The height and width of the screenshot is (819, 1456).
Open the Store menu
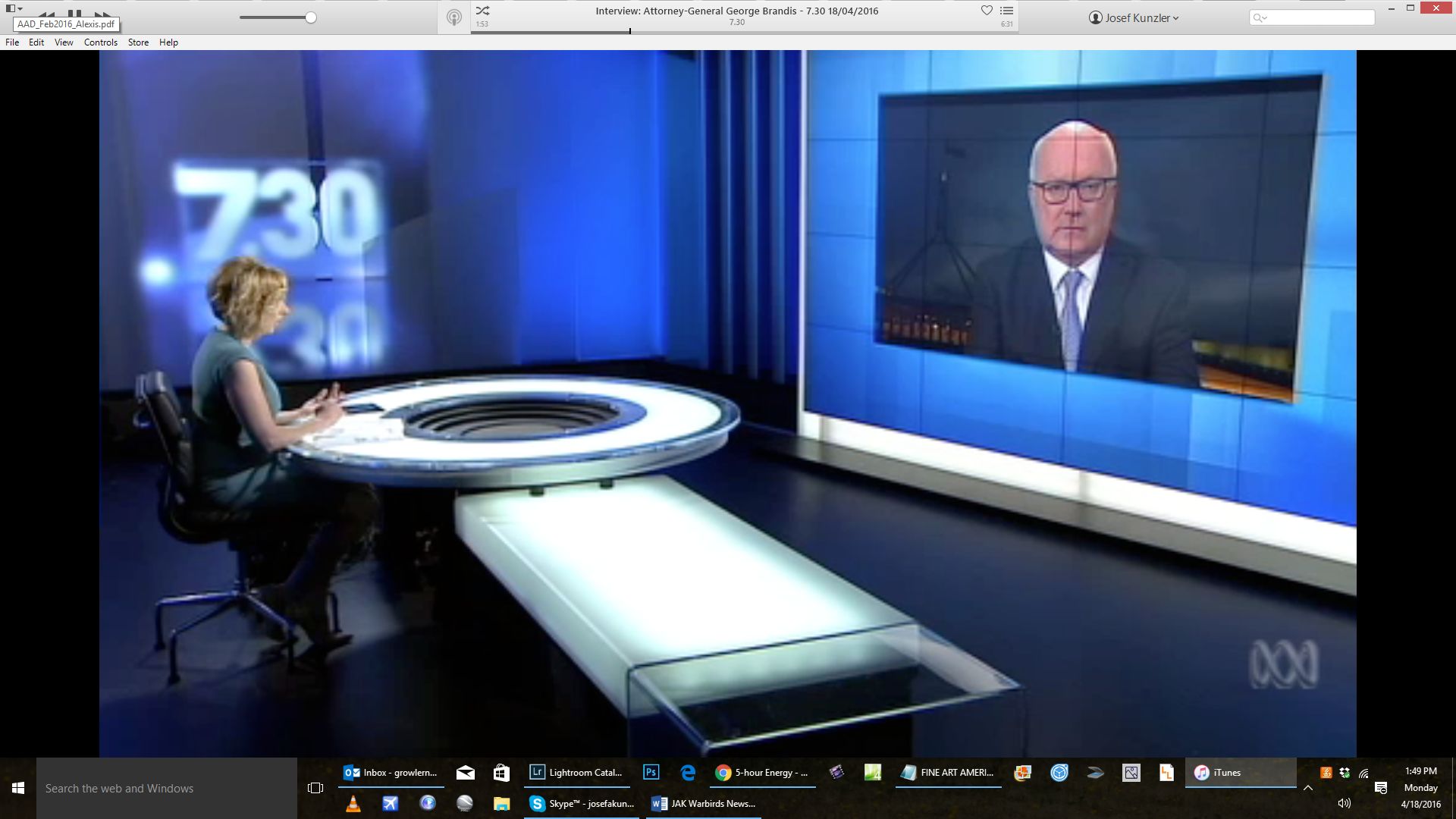(138, 42)
